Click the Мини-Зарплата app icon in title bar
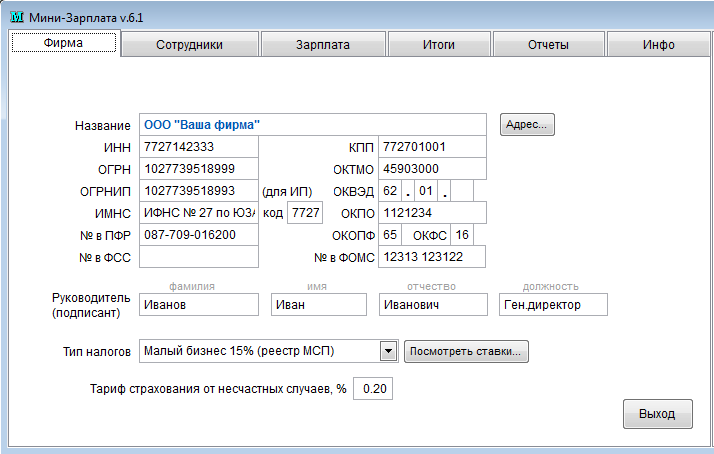Image resolution: width=714 pixels, height=454 pixels. [x=16, y=14]
